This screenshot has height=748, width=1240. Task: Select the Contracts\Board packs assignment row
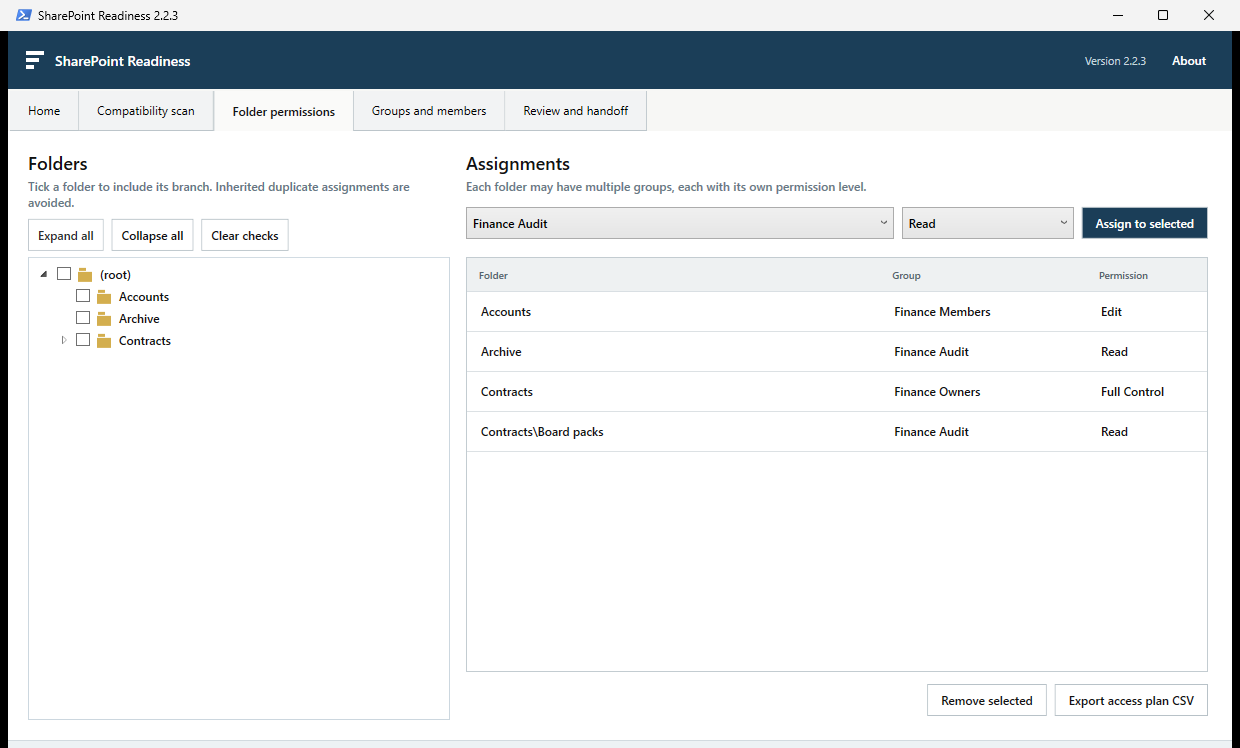[x=837, y=432]
